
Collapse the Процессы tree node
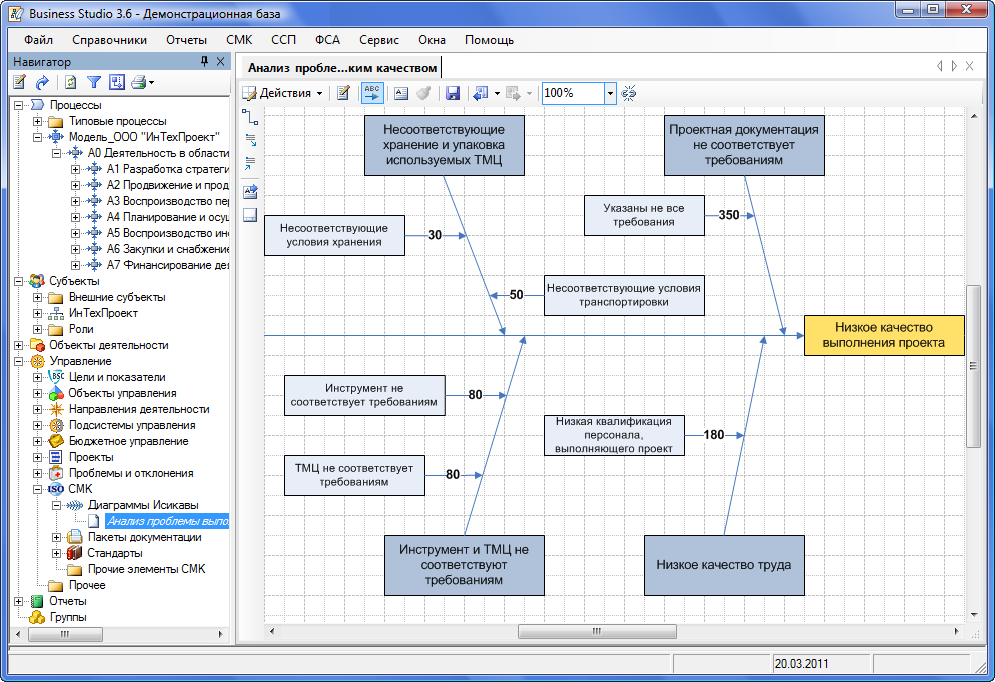click(x=18, y=105)
